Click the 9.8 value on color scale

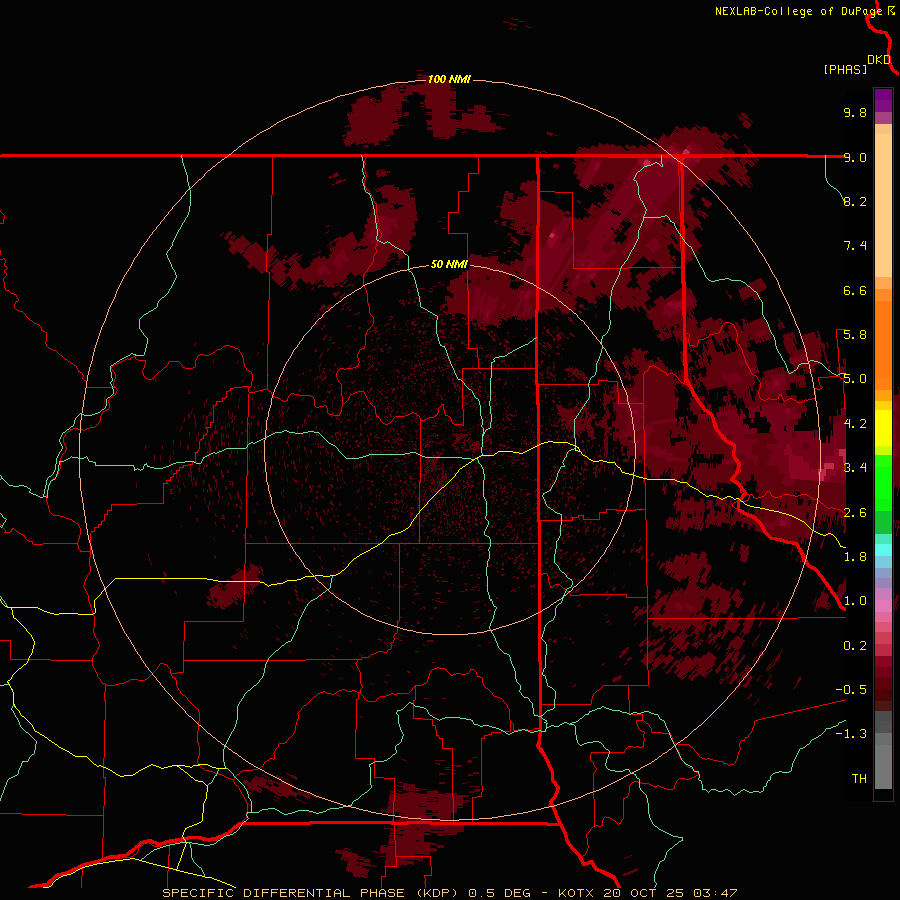pos(855,112)
